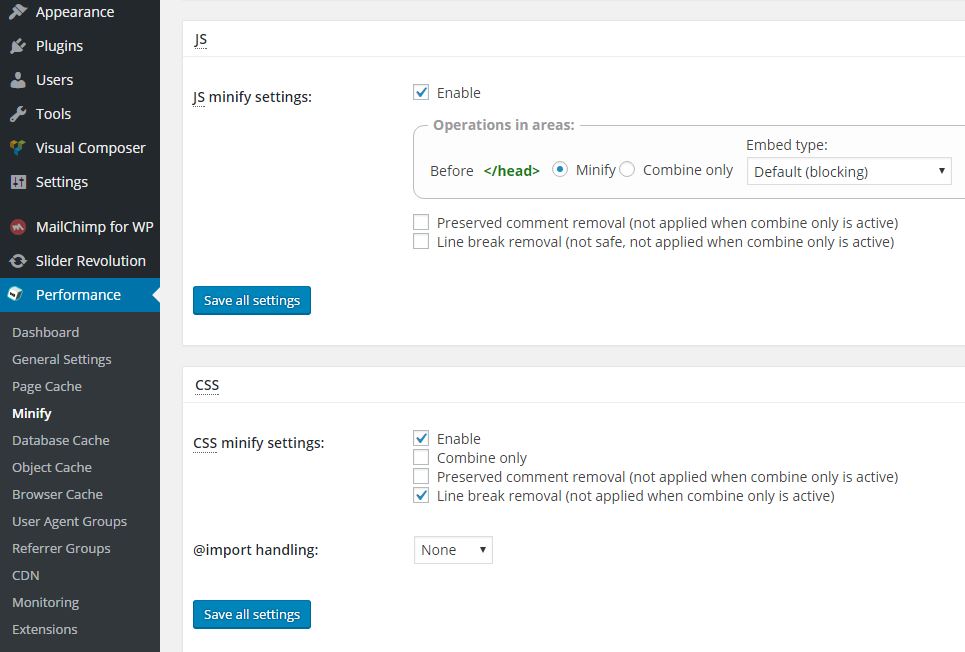Viewport: 965px width, 652px height.
Task: Open the CDN submenu link
Action: click(26, 575)
